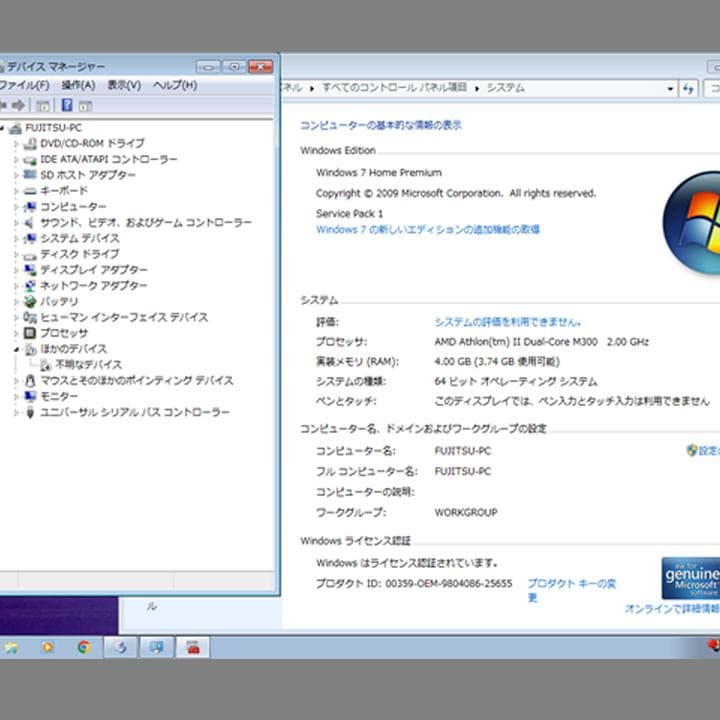
Task: Click the genuine Microsoft software badge
Action: pos(691,578)
